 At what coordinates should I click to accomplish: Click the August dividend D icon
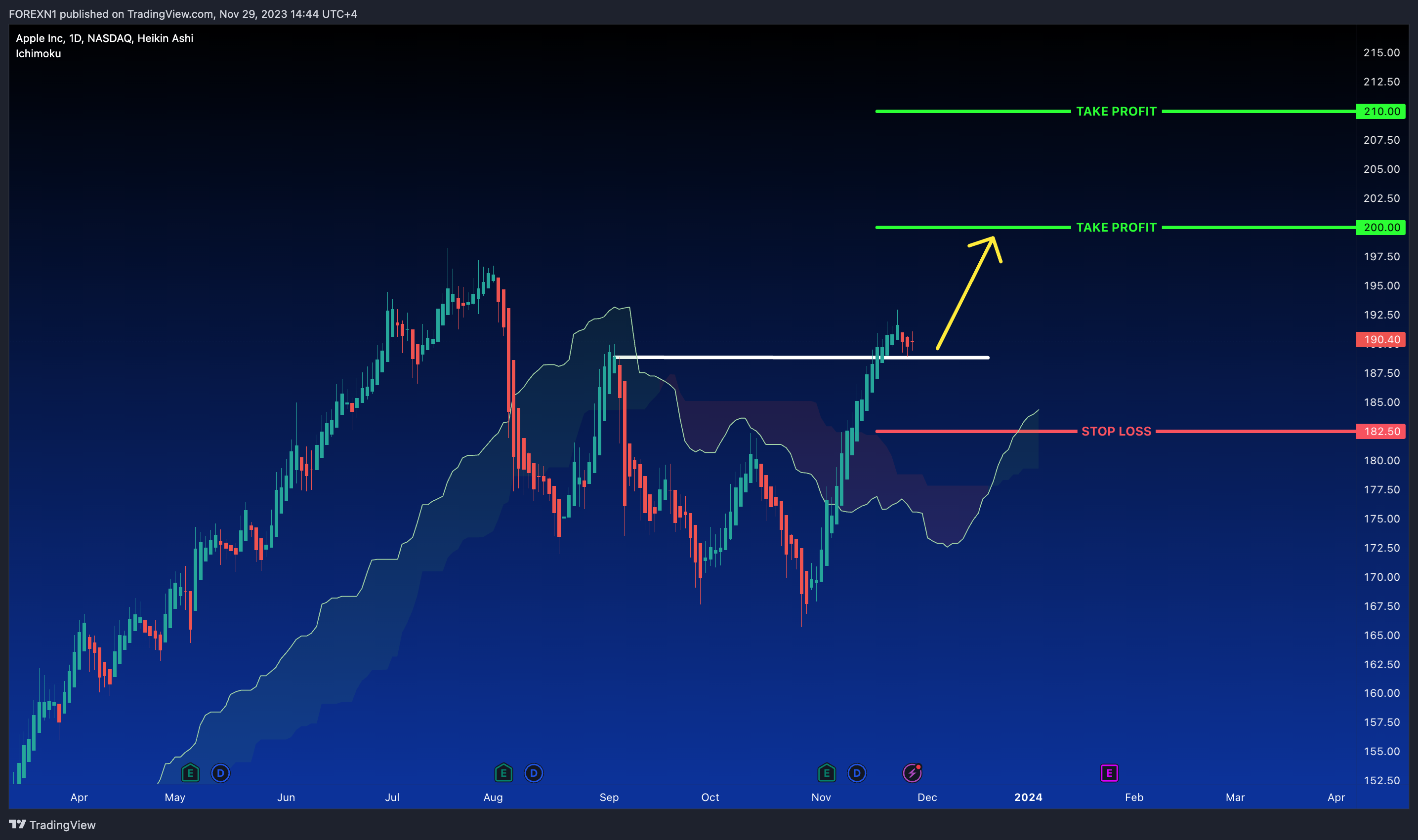[534, 773]
